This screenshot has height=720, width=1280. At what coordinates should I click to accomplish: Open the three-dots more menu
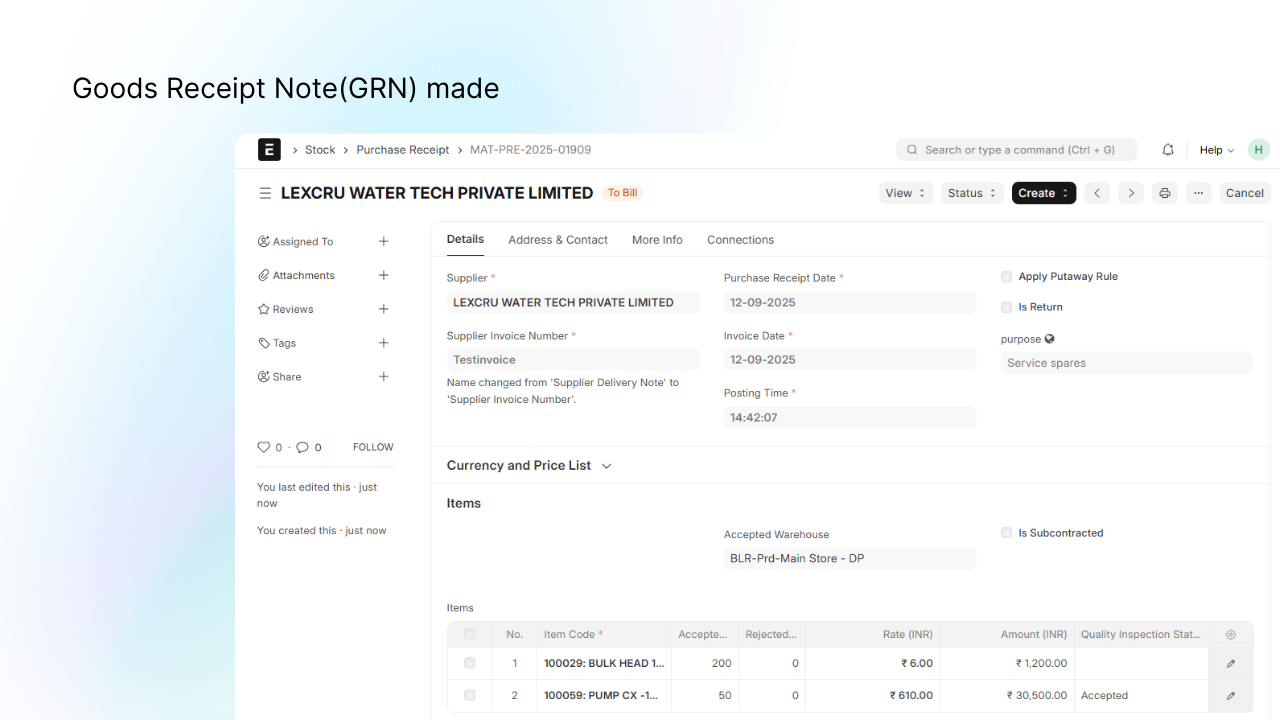pyautogui.click(x=1198, y=193)
